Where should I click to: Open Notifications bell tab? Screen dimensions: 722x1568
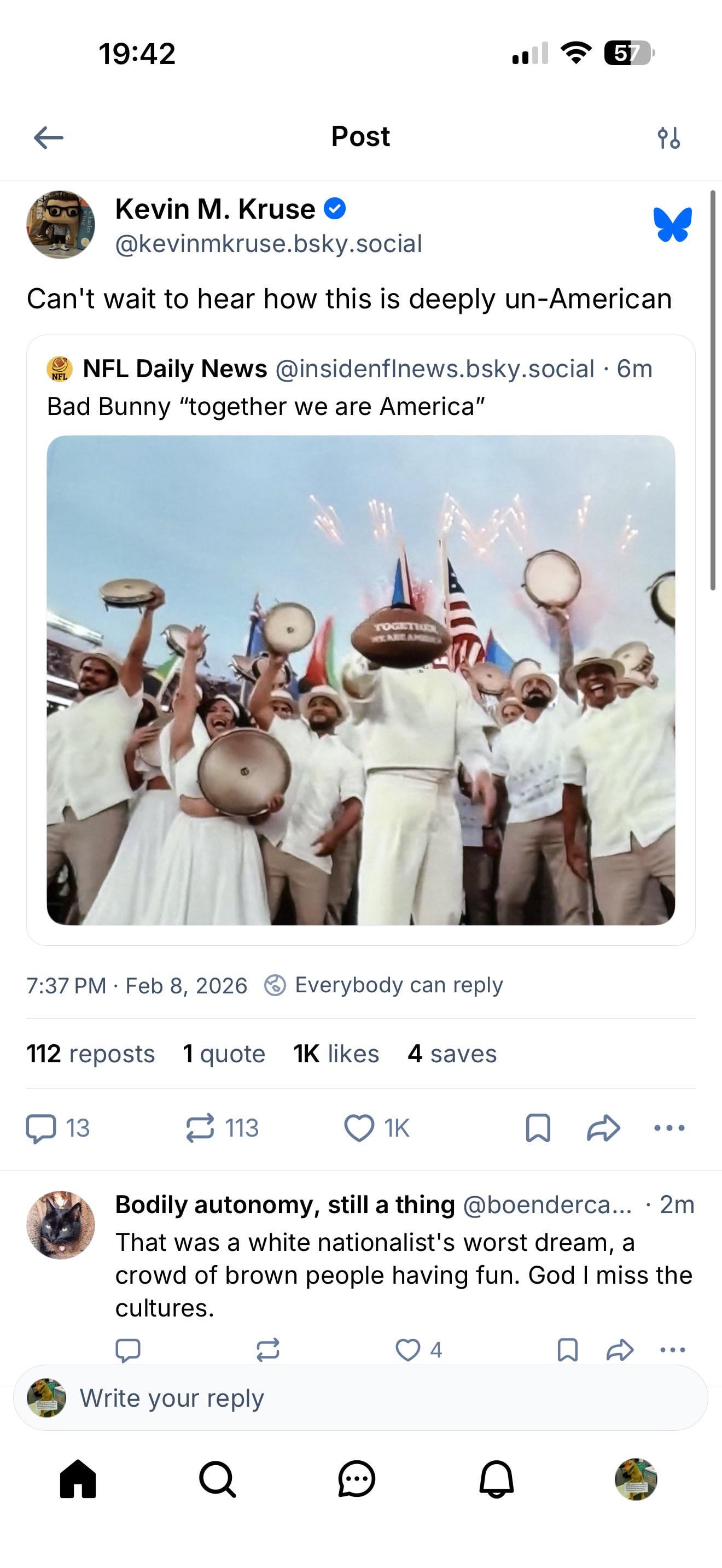(x=496, y=1478)
